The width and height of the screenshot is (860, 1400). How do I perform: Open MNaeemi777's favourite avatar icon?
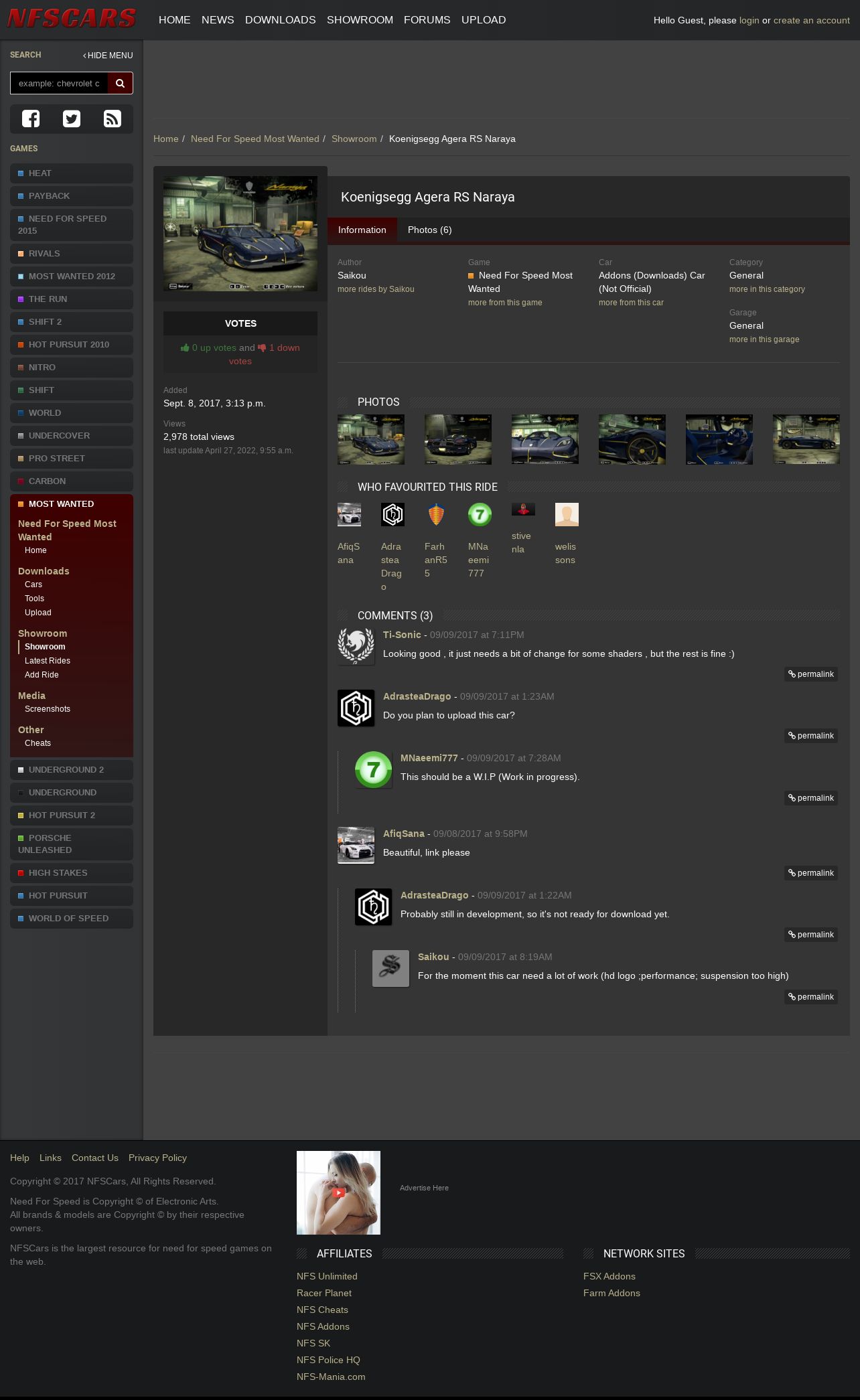click(480, 514)
